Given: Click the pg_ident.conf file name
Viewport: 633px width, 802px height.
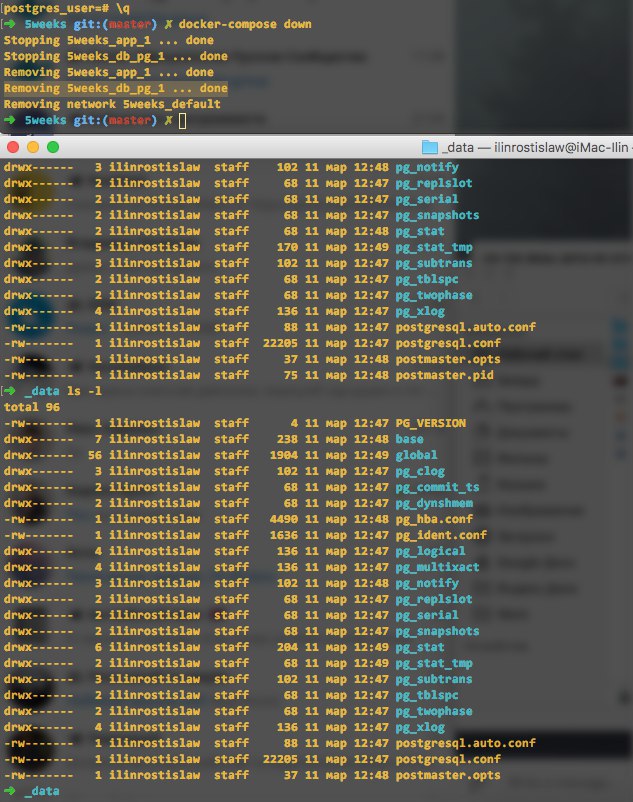Looking at the screenshot, I should 441,536.
